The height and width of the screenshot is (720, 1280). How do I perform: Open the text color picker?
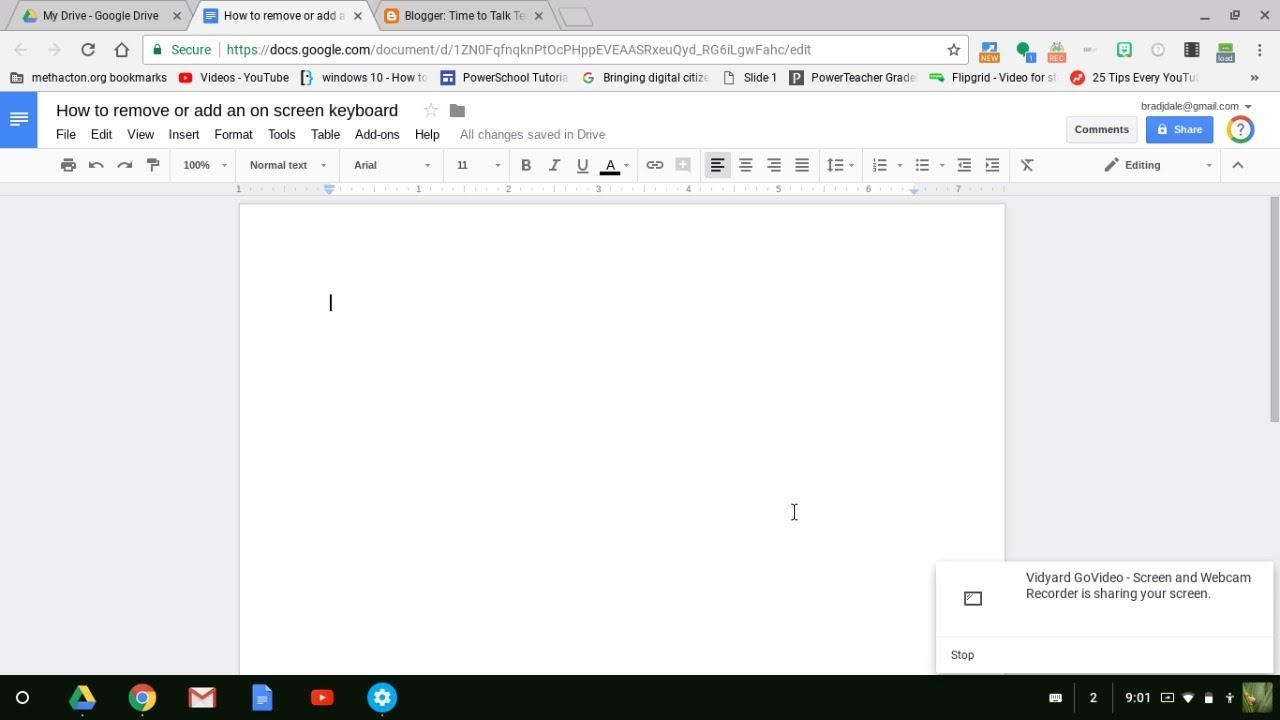pyautogui.click(x=614, y=165)
